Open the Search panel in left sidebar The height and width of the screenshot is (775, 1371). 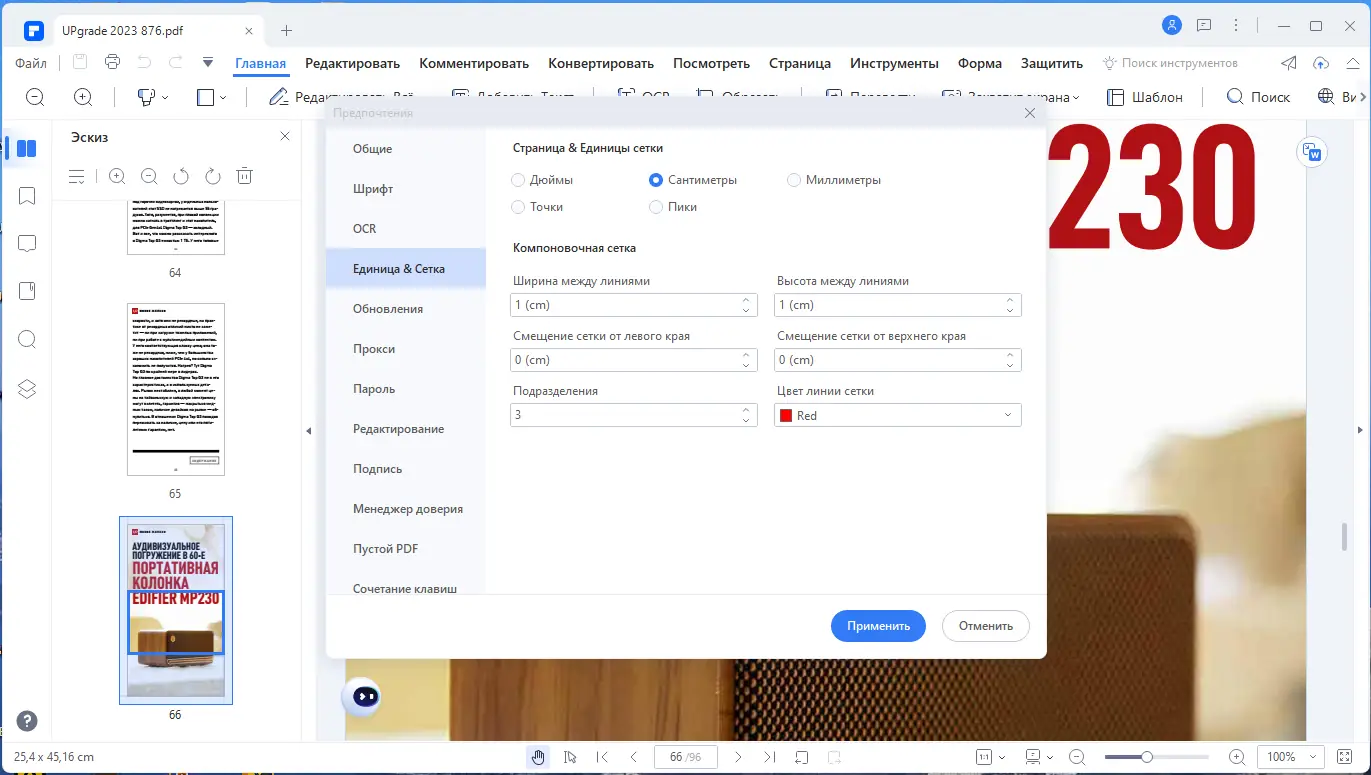click(26, 339)
